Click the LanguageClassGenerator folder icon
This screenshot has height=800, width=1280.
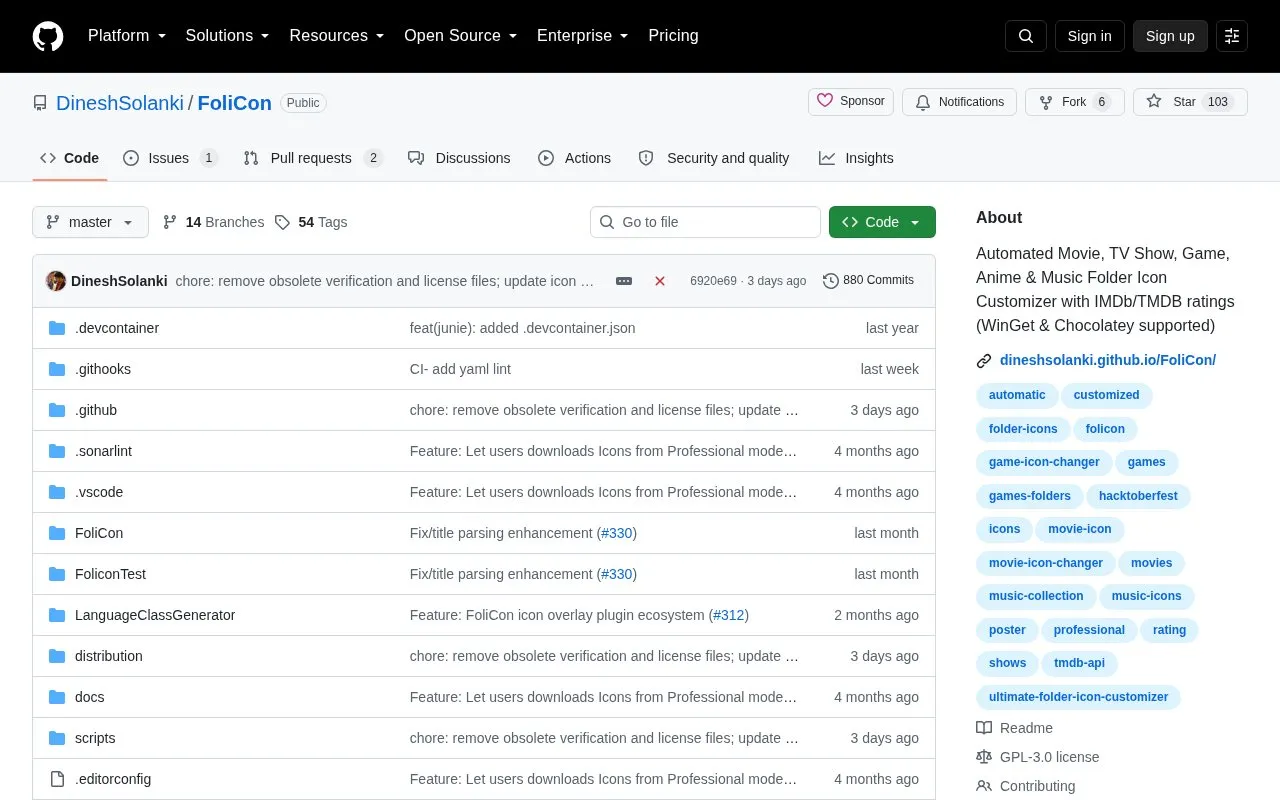57,615
